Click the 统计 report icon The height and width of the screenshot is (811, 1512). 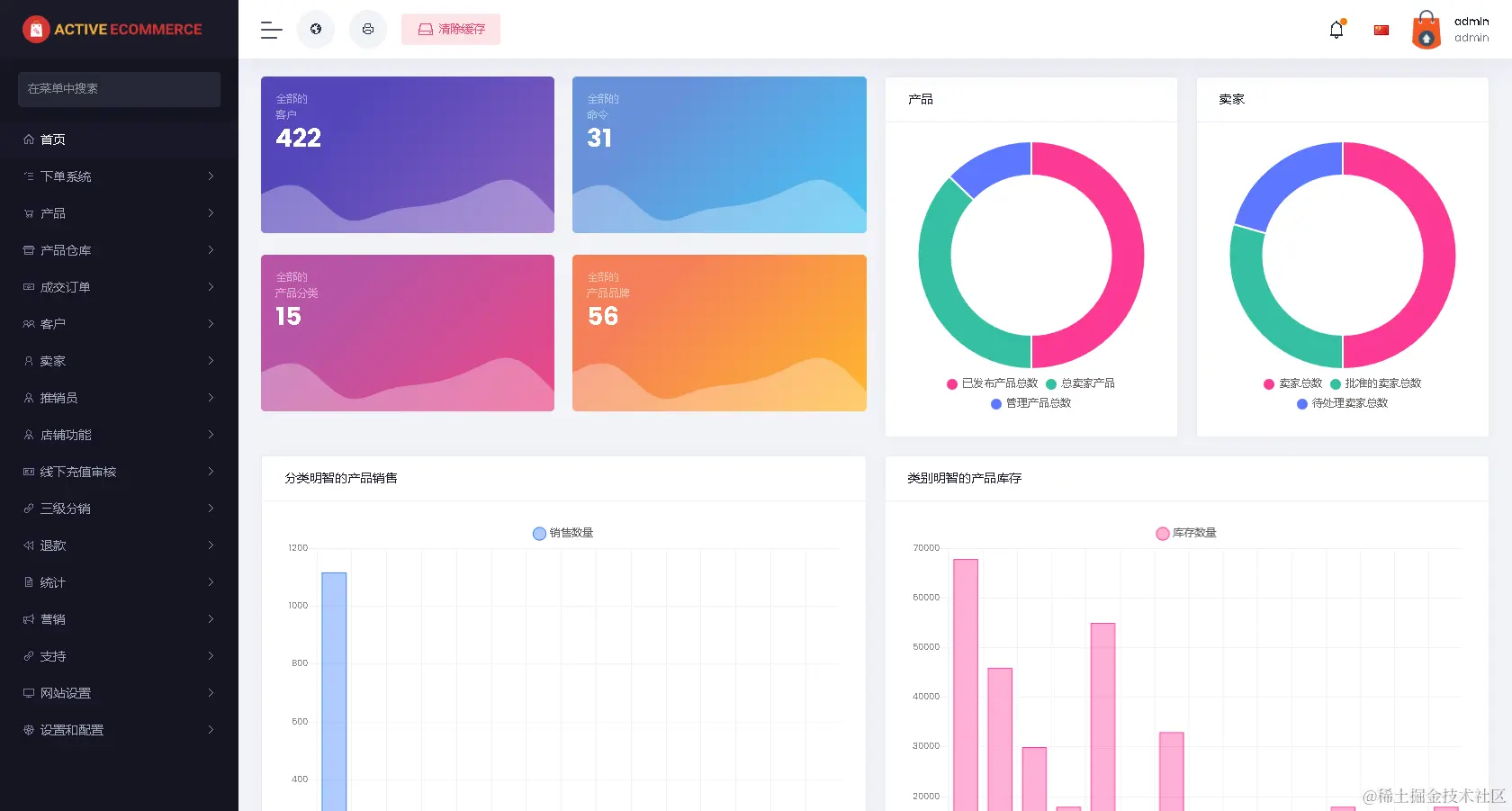pyautogui.click(x=29, y=582)
